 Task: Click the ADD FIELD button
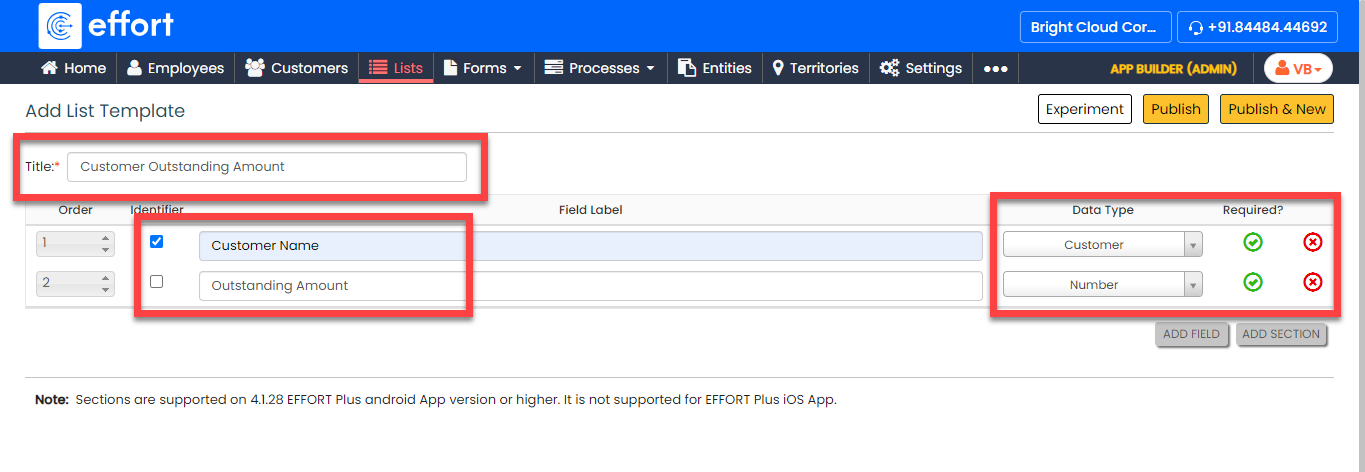1191,334
